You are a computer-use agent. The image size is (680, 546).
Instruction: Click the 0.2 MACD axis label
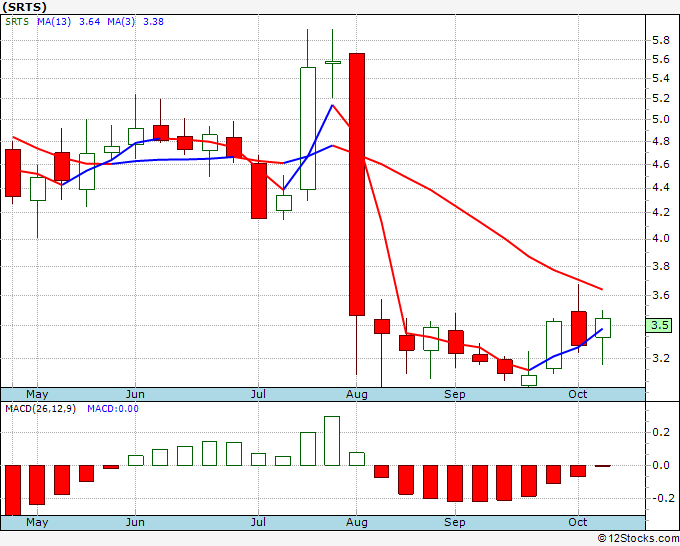(x=661, y=432)
